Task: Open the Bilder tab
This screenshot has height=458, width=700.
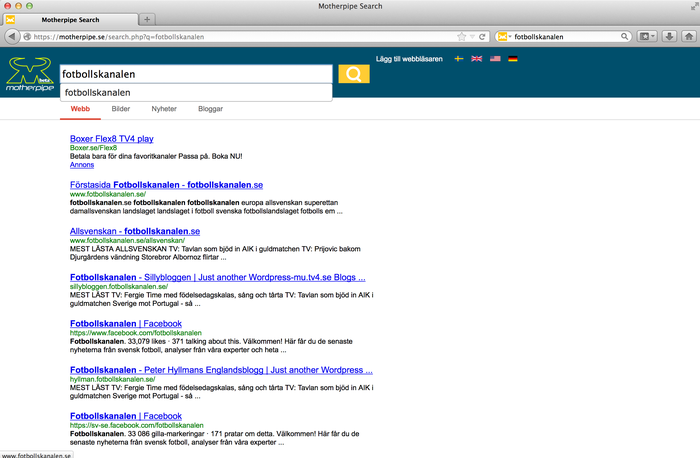Action: 121,109
